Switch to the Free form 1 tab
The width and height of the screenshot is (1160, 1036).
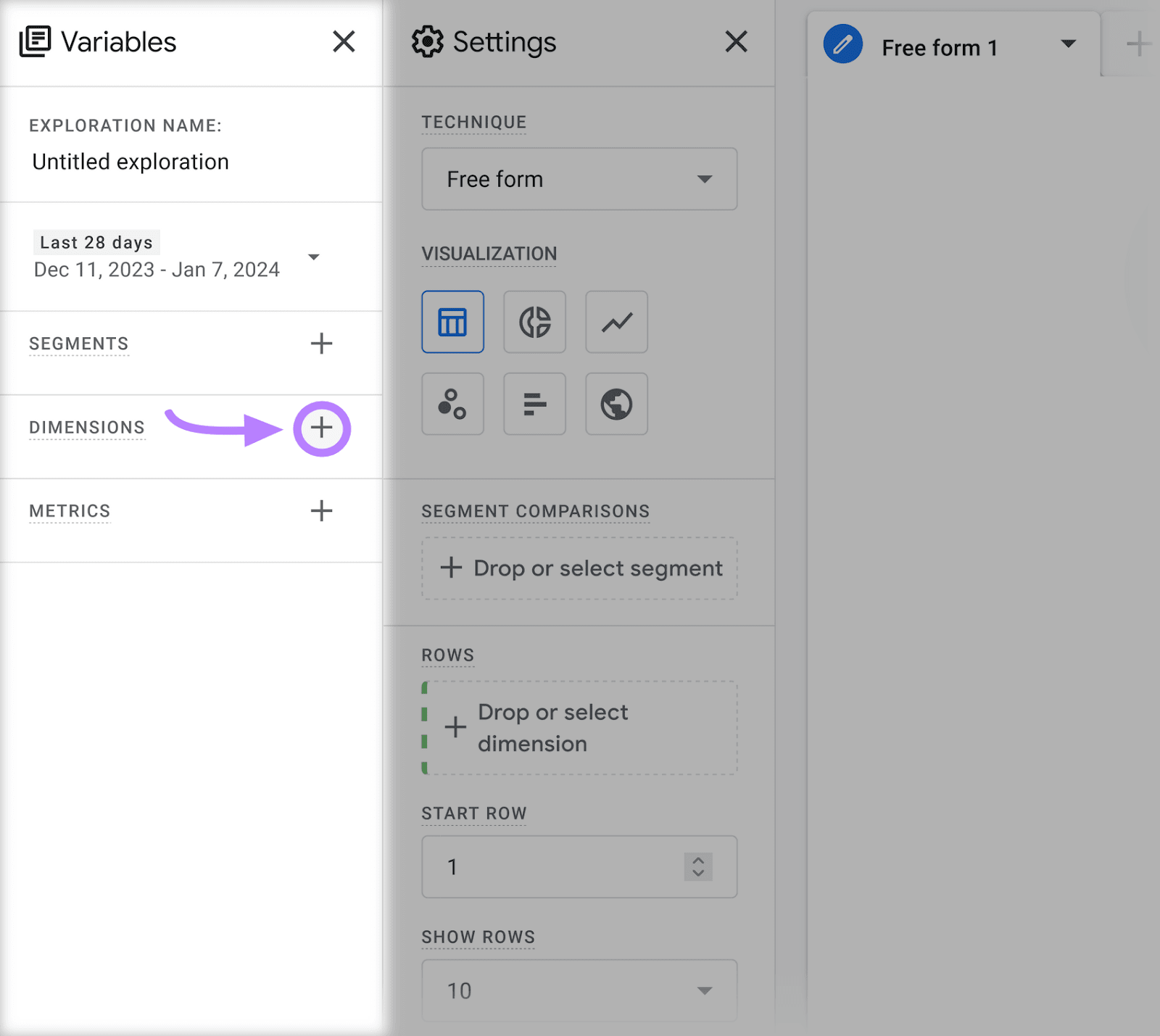click(x=939, y=48)
